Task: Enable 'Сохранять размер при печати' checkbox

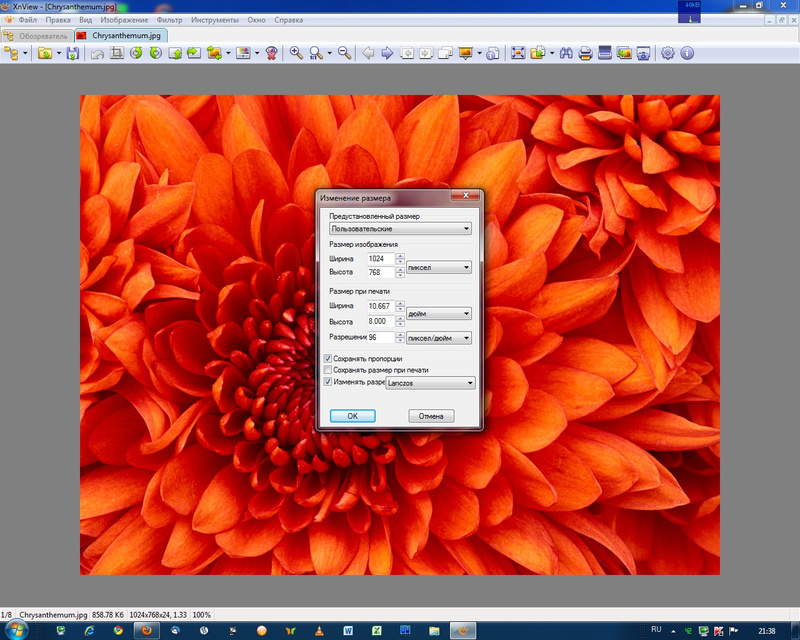Action: [328, 370]
